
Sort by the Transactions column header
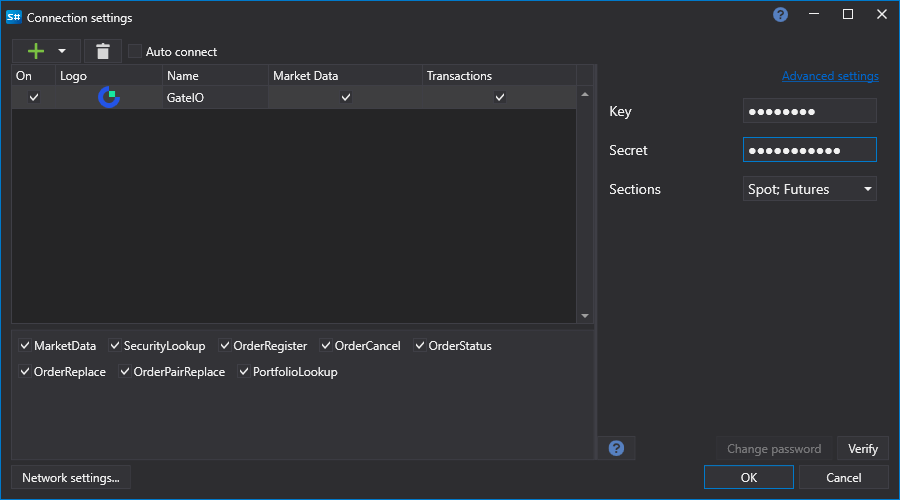coord(499,76)
